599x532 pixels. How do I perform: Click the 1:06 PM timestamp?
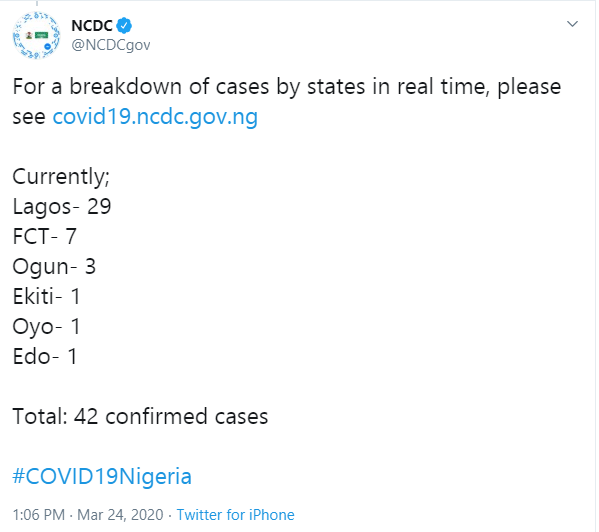tap(39, 515)
